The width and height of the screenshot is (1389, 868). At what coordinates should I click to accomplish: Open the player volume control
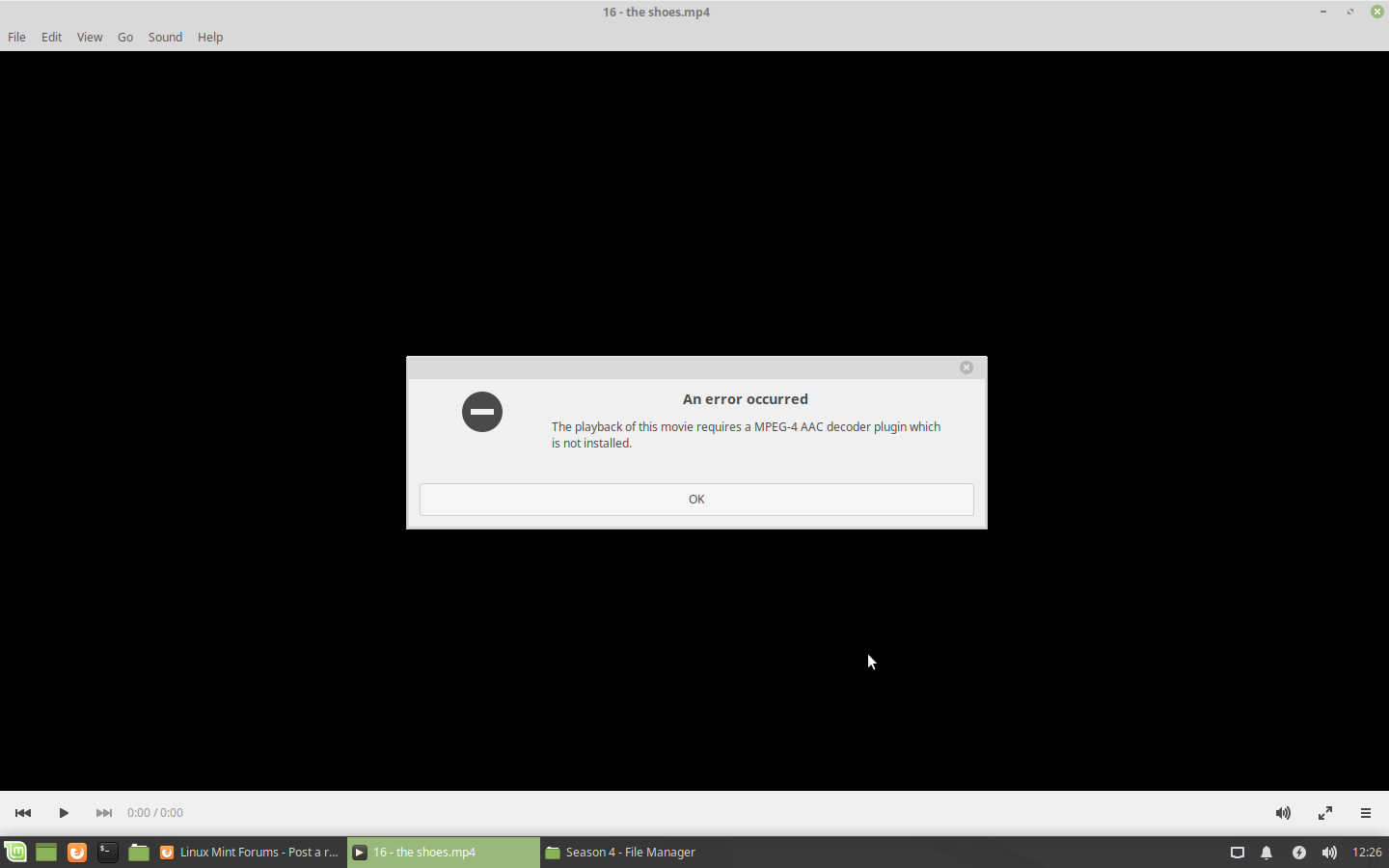(x=1283, y=813)
